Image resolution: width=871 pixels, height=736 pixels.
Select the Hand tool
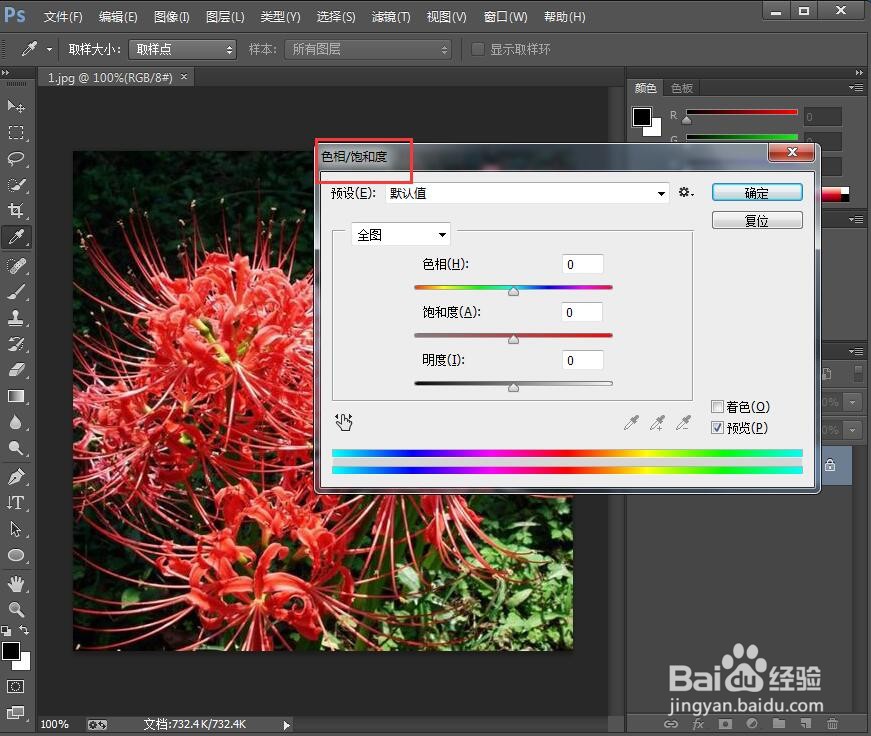[x=16, y=584]
